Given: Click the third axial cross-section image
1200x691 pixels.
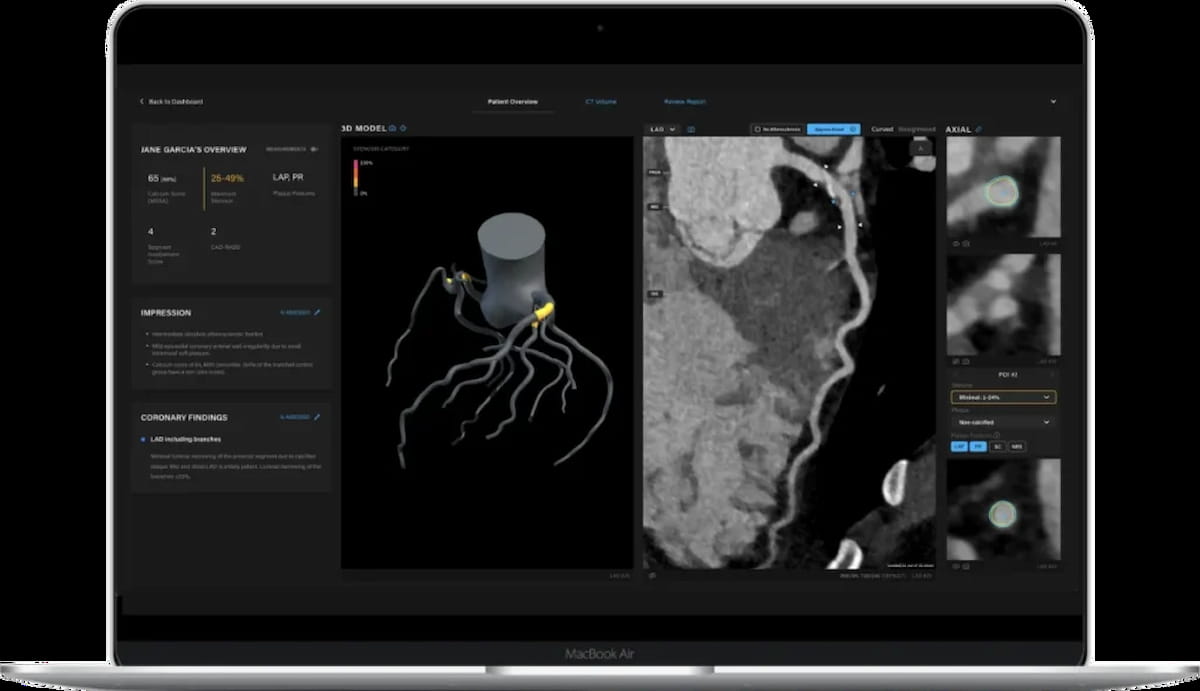Looking at the screenshot, I should point(1003,510).
